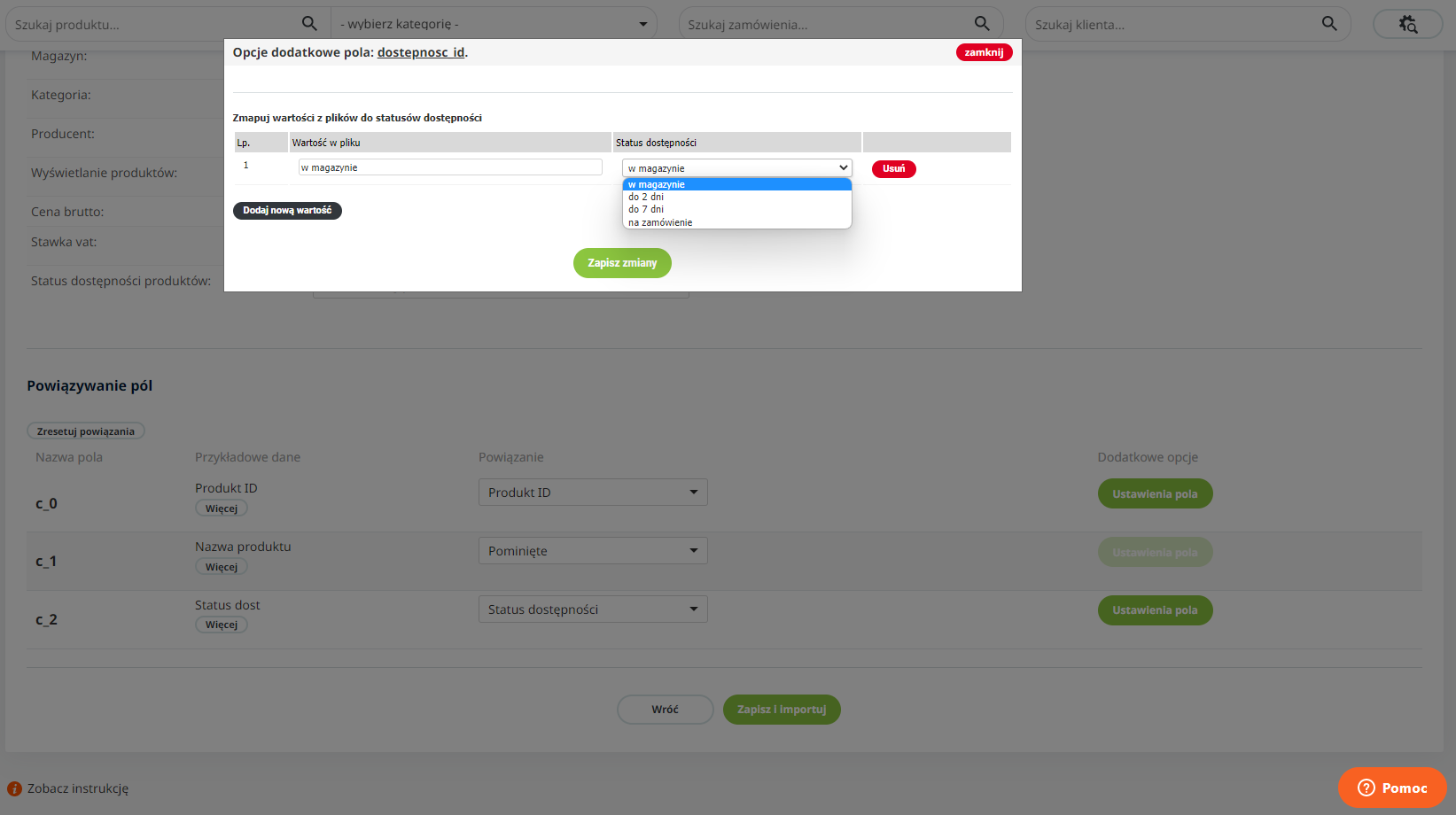This screenshot has height=815, width=1456.
Task: Click inside the 'Szukaj zamówienia' search field
Action: click(x=824, y=24)
